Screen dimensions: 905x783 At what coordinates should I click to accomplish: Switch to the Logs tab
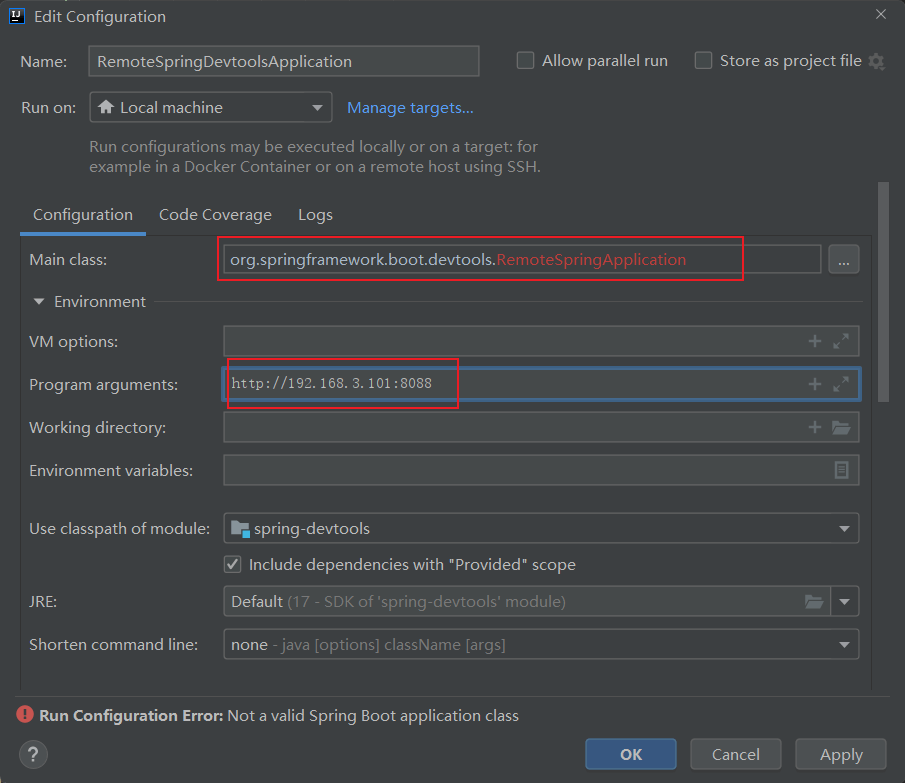pos(315,215)
